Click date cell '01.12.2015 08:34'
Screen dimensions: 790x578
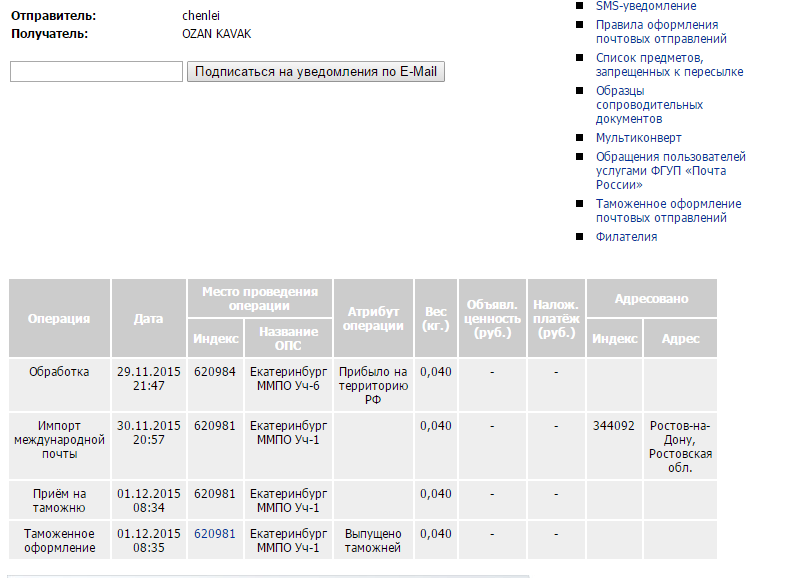(x=149, y=500)
